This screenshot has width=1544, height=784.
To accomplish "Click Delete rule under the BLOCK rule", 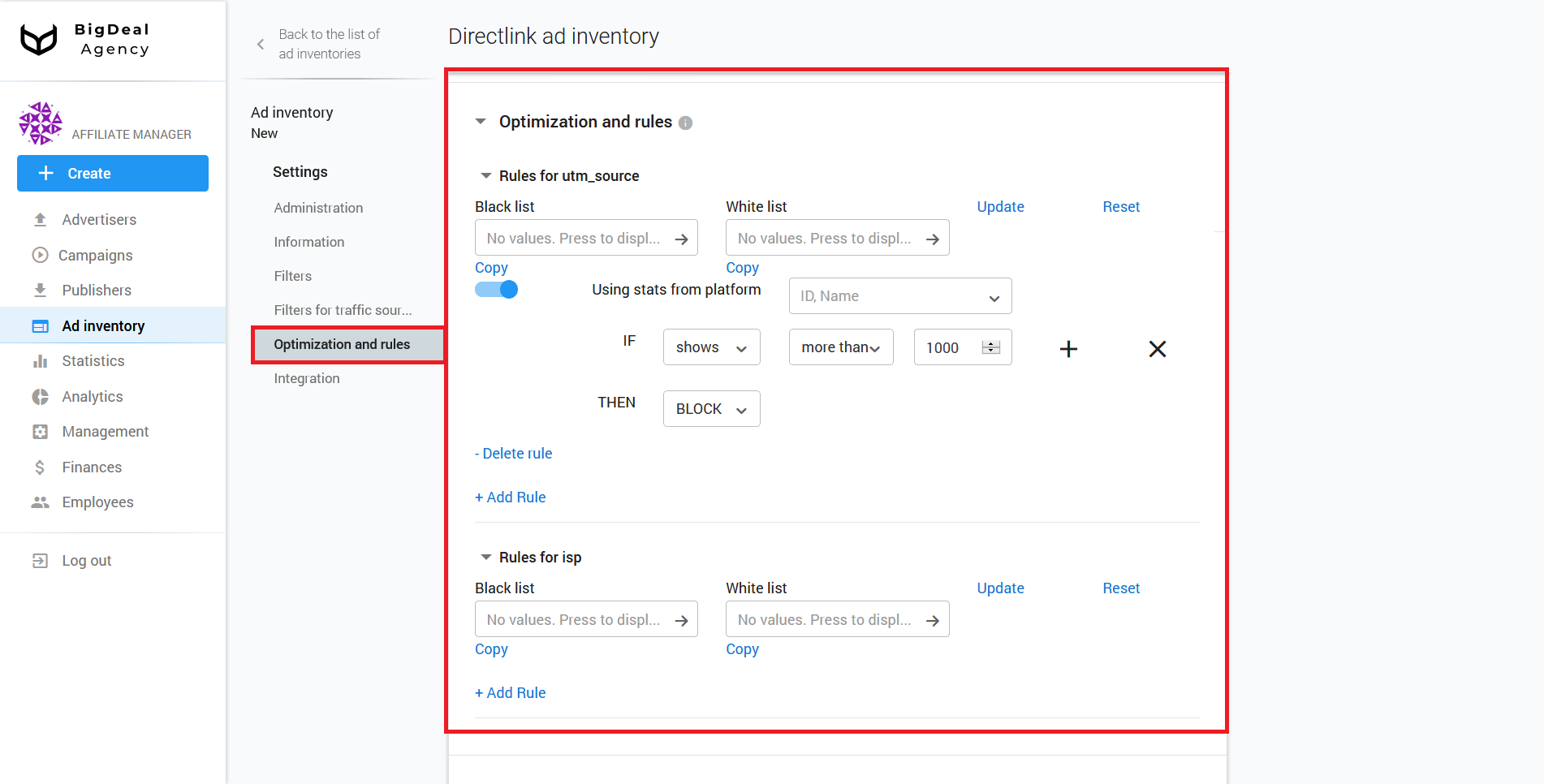I will (x=513, y=453).
